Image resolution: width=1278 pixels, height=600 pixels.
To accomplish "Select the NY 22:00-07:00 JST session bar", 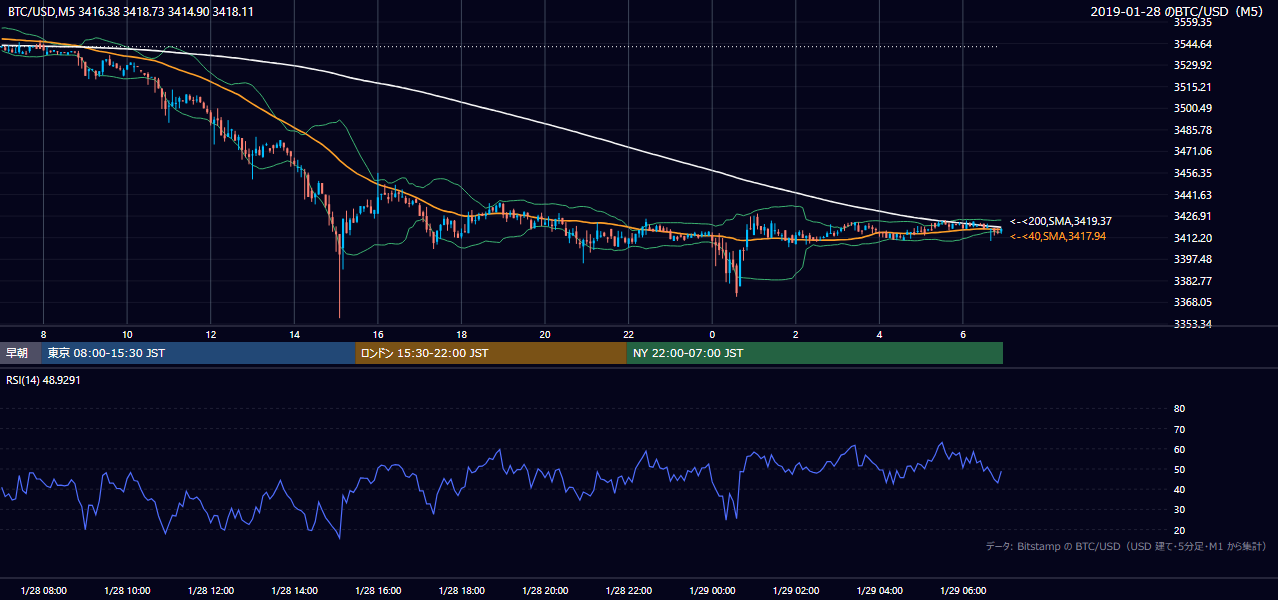I will [x=815, y=353].
